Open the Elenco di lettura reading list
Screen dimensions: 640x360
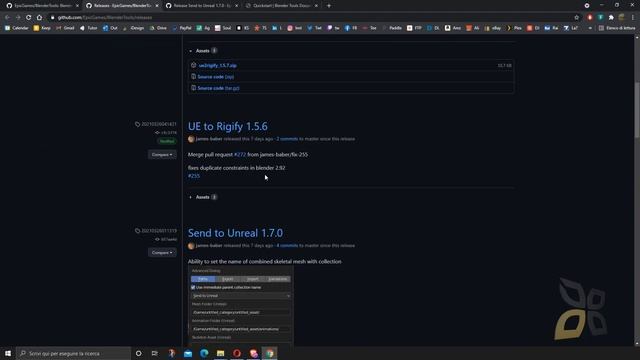[x=617, y=28]
